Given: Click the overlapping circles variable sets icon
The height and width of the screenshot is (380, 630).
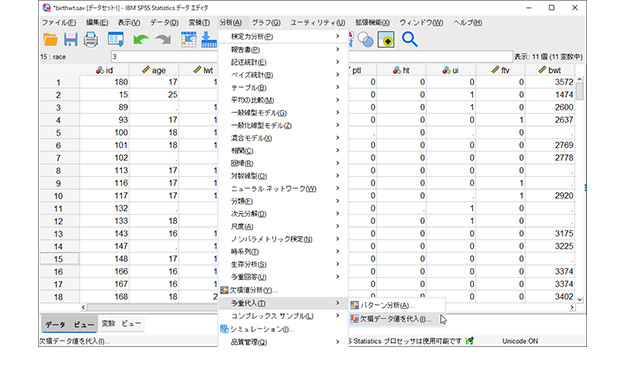Looking at the screenshot, I should point(365,39).
